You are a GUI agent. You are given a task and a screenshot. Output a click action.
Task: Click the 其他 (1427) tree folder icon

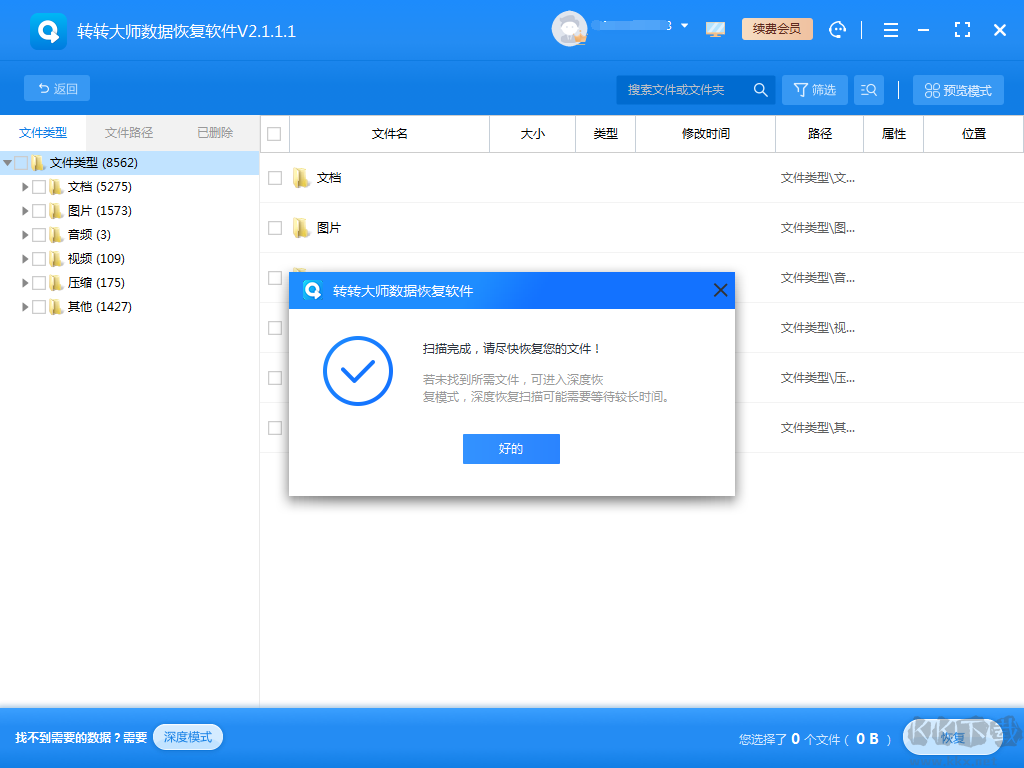click(x=56, y=306)
